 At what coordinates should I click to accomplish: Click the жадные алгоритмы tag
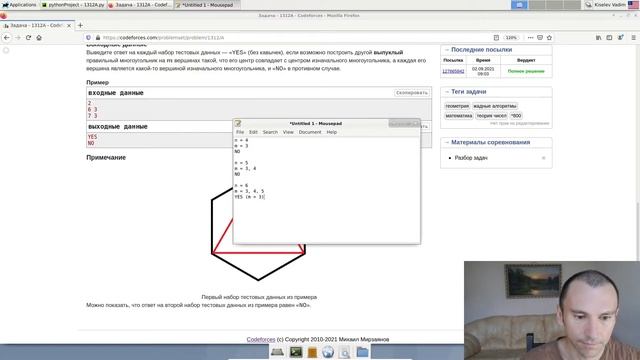coord(495,106)
